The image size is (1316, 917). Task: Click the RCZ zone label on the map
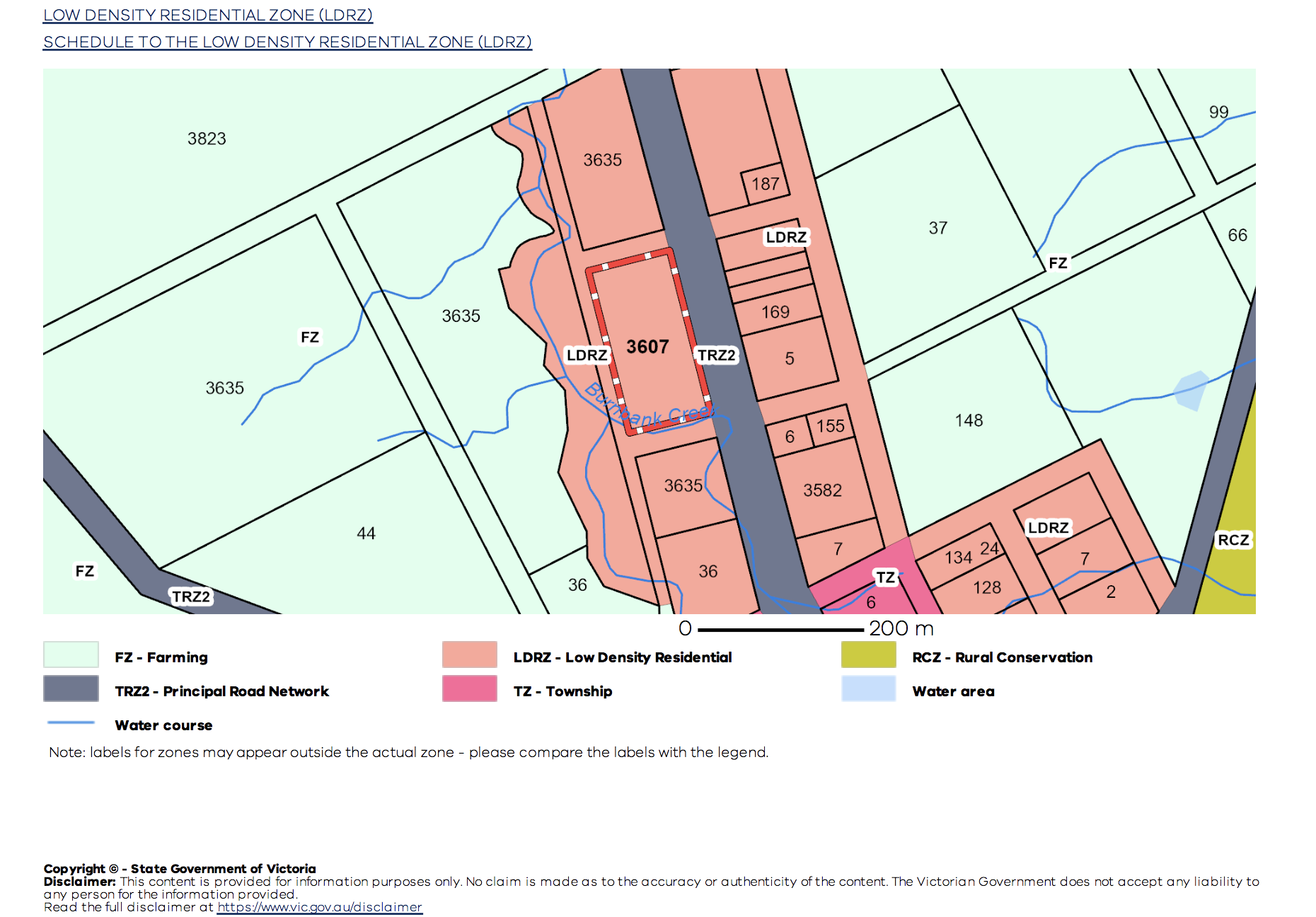[1233, 540]
